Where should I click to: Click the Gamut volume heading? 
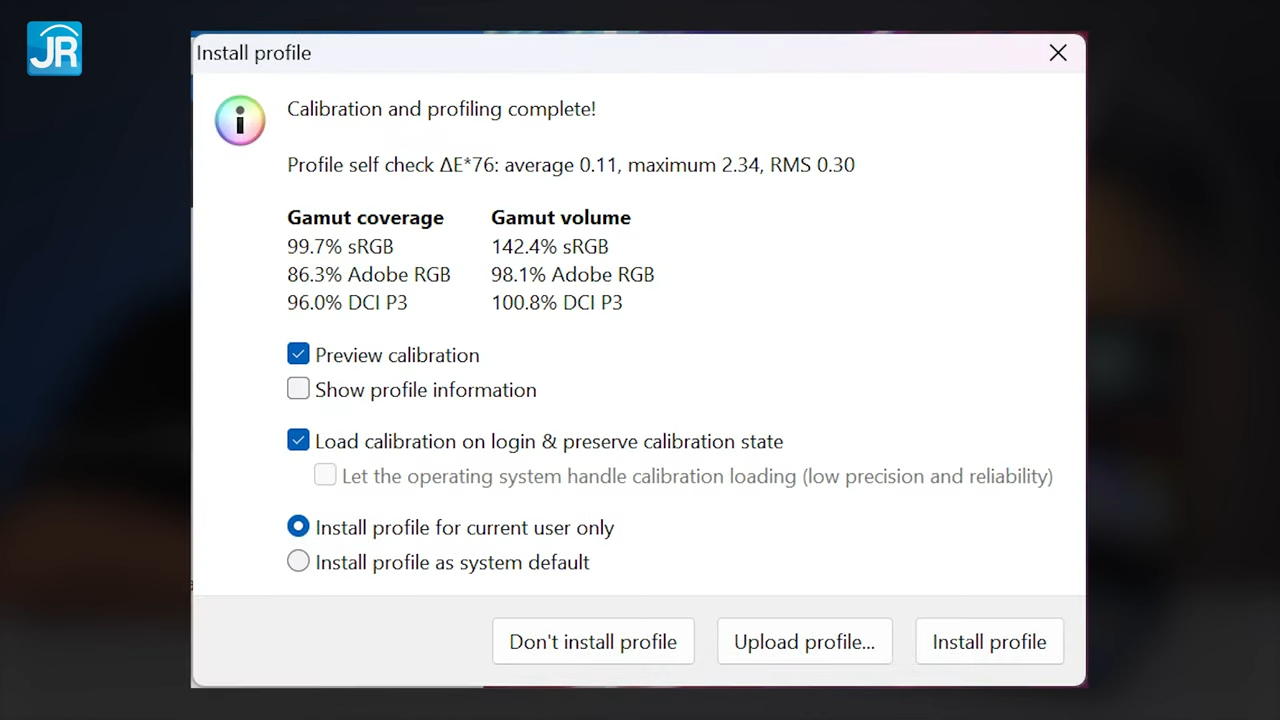560,218
